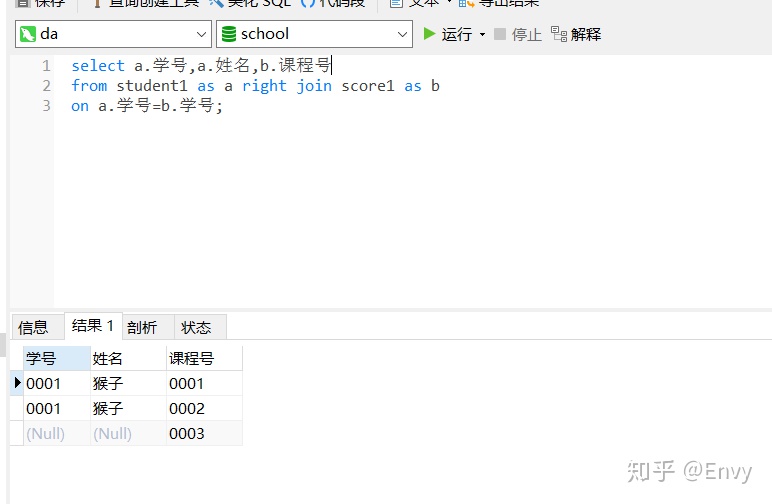Open the 'school' database dropdown
Screen dimensions: 772x504
(402, 34)
